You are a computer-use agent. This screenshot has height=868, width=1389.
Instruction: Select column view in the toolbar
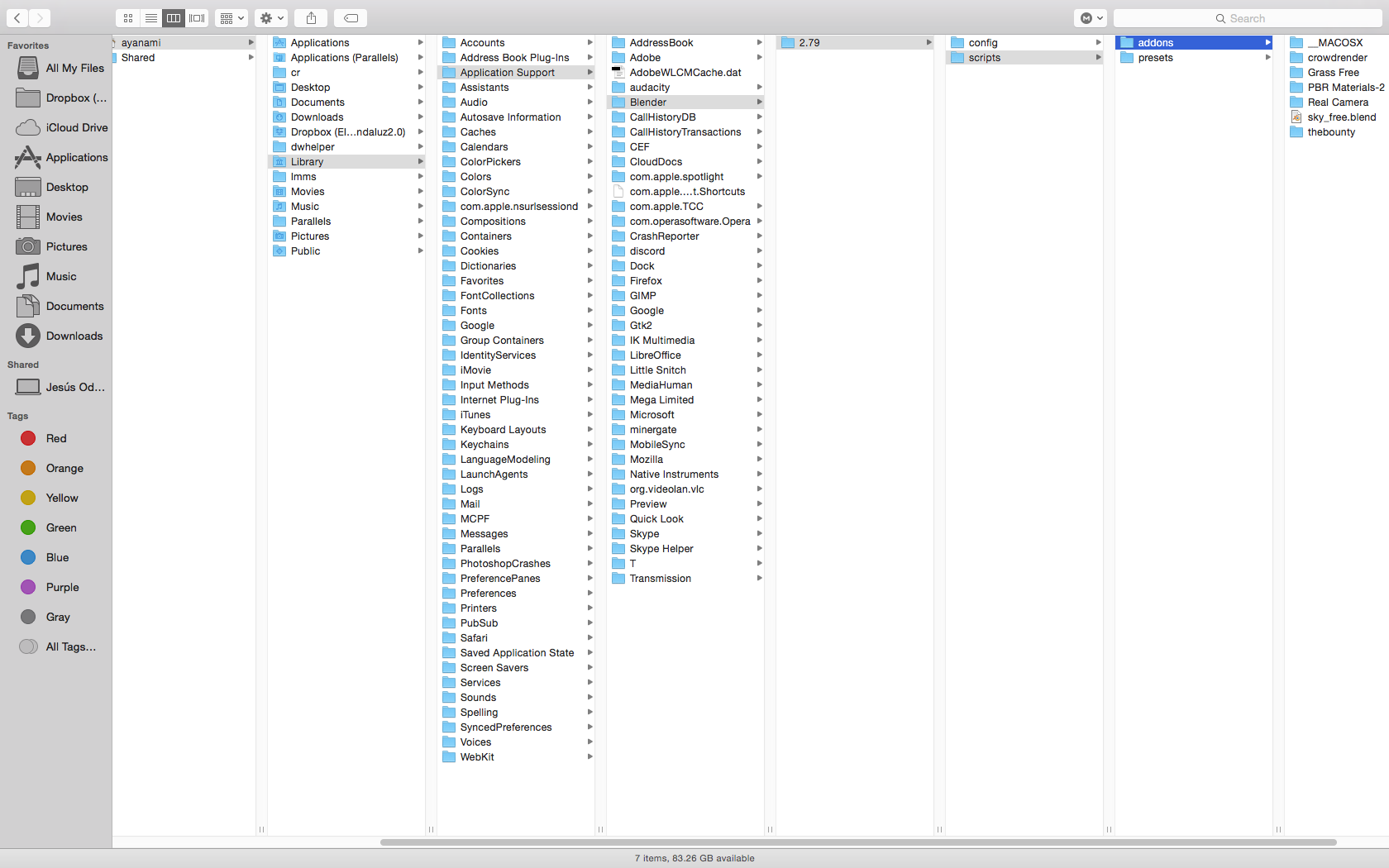pos(174,18)
